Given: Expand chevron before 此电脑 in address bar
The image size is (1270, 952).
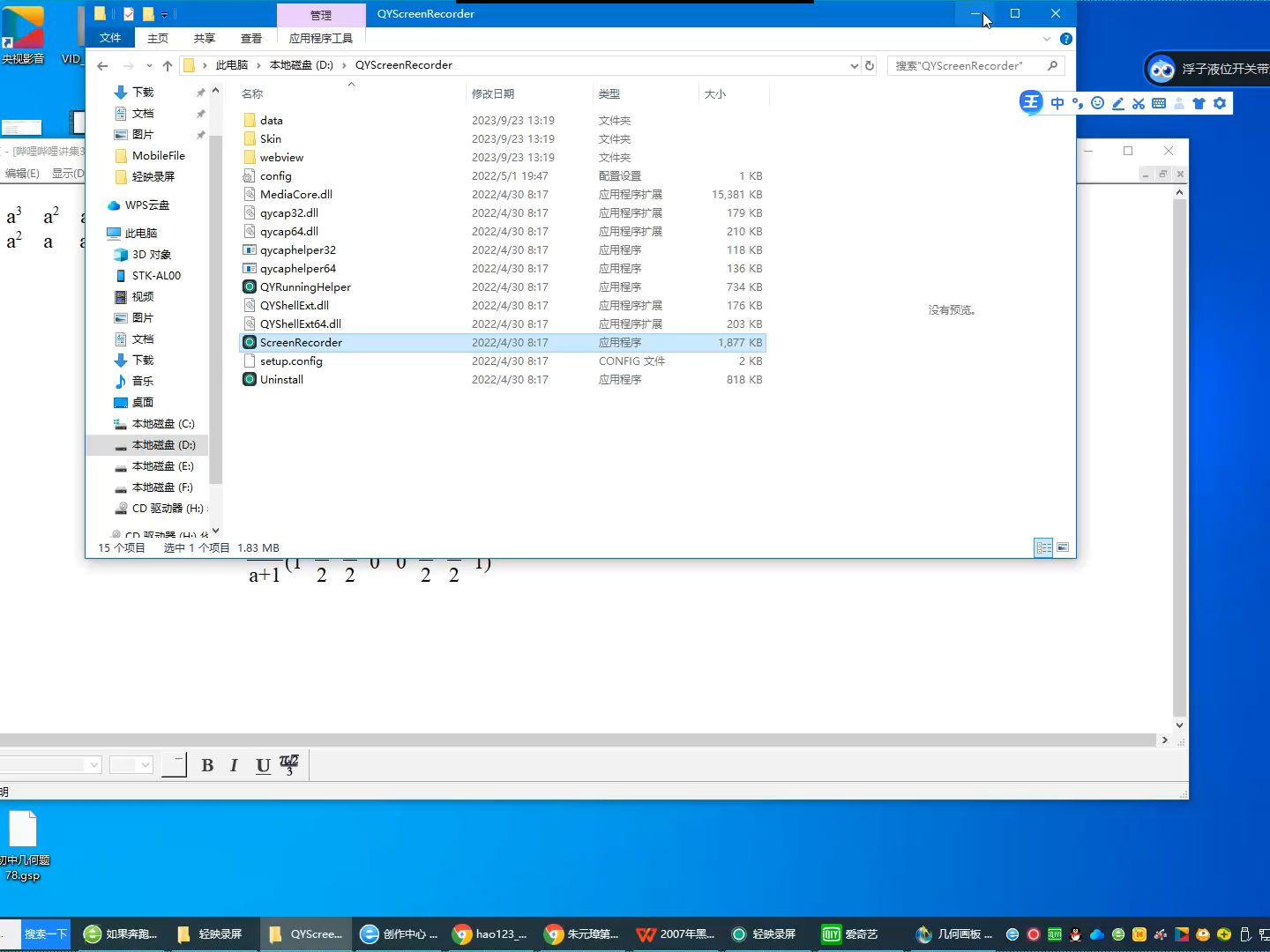Looking at the screenshot, I should (x=205, y=65).
